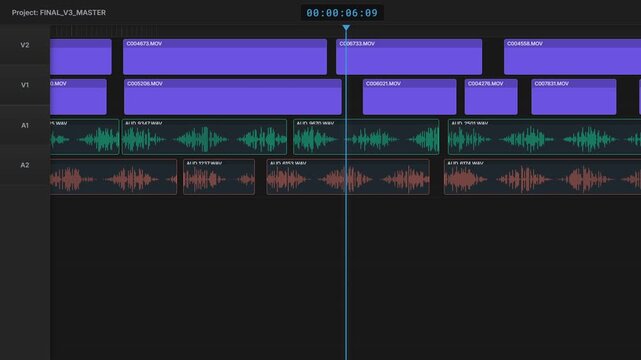The image size is (641, 360).
Task: Select the green A1 audio clip under C004673.MOV
Action: 204,137
